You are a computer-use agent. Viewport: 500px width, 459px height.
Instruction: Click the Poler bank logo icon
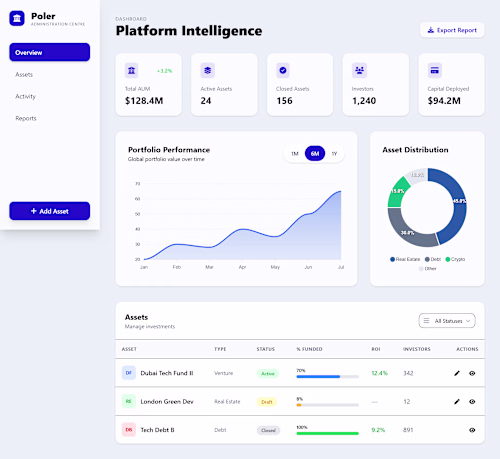click(17, 18)
